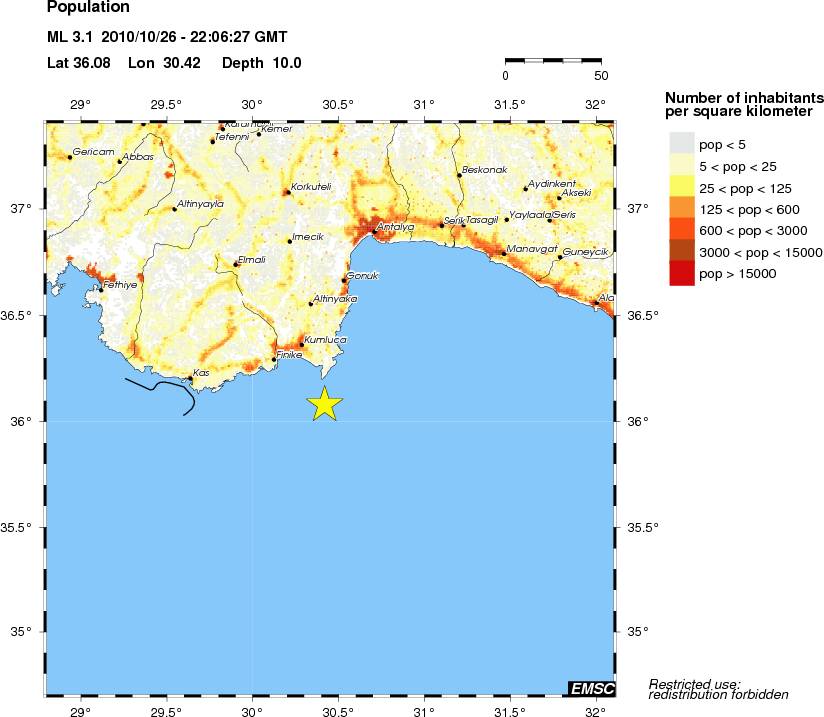Select the Manavgat city marker

coord(503,253)
